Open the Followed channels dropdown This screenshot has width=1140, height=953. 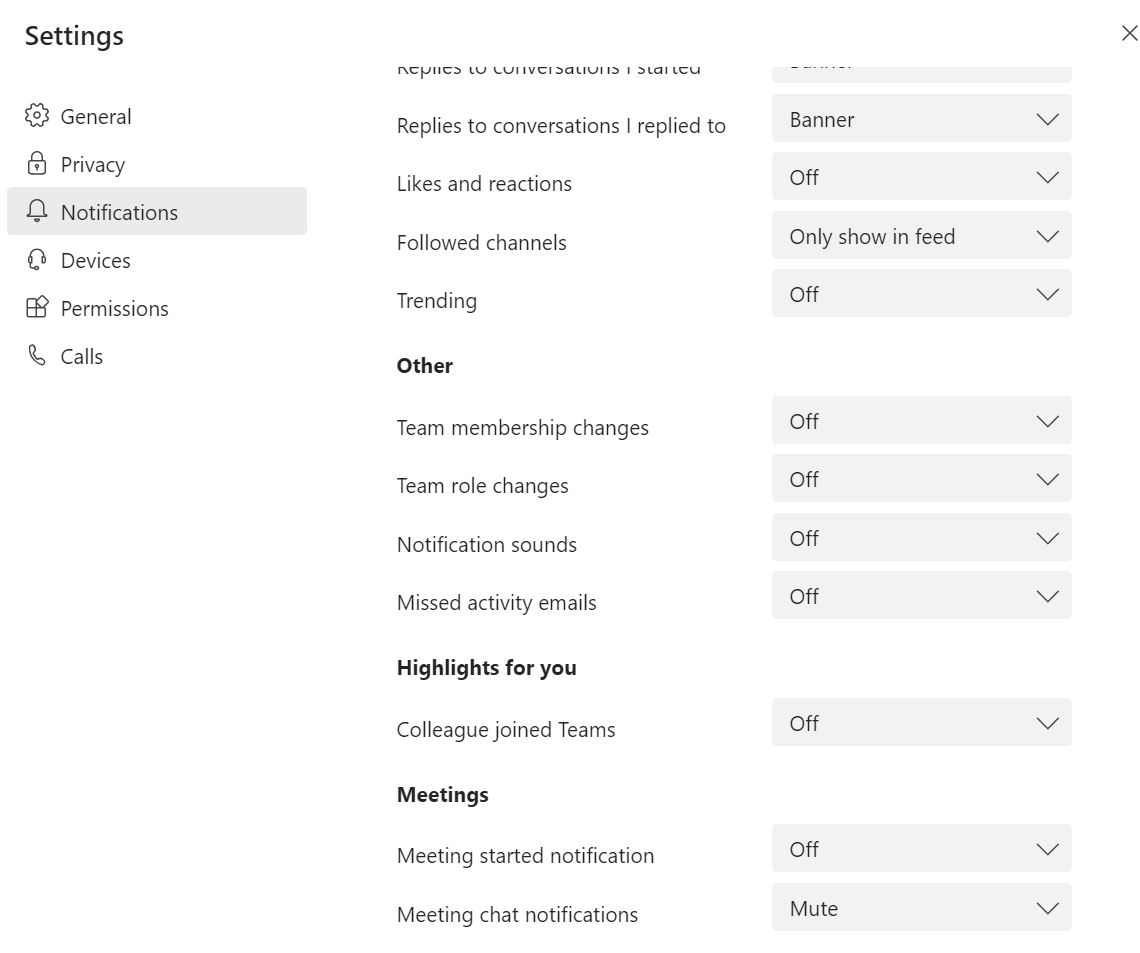(921, 236)
